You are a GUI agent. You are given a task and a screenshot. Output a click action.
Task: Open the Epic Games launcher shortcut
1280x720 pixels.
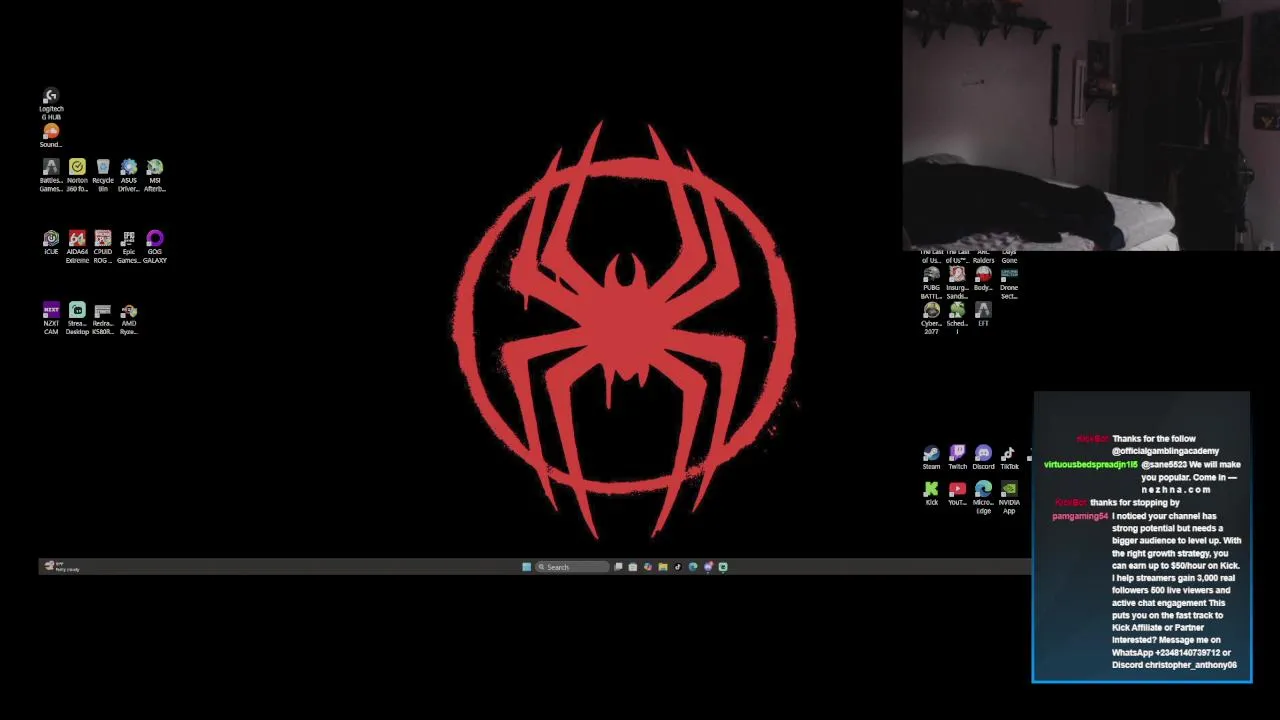coord(129,247)
